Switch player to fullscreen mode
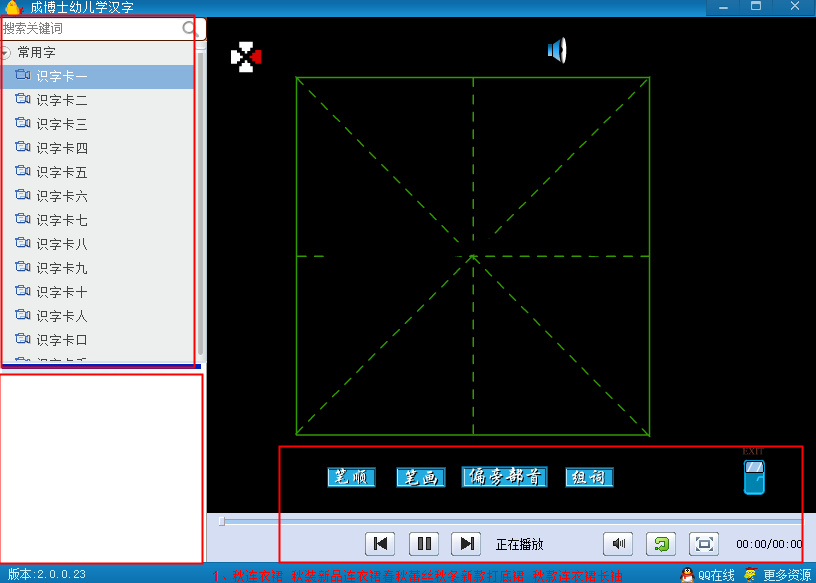The height and width of the screenshot is (583, 816). pos(704,544)
